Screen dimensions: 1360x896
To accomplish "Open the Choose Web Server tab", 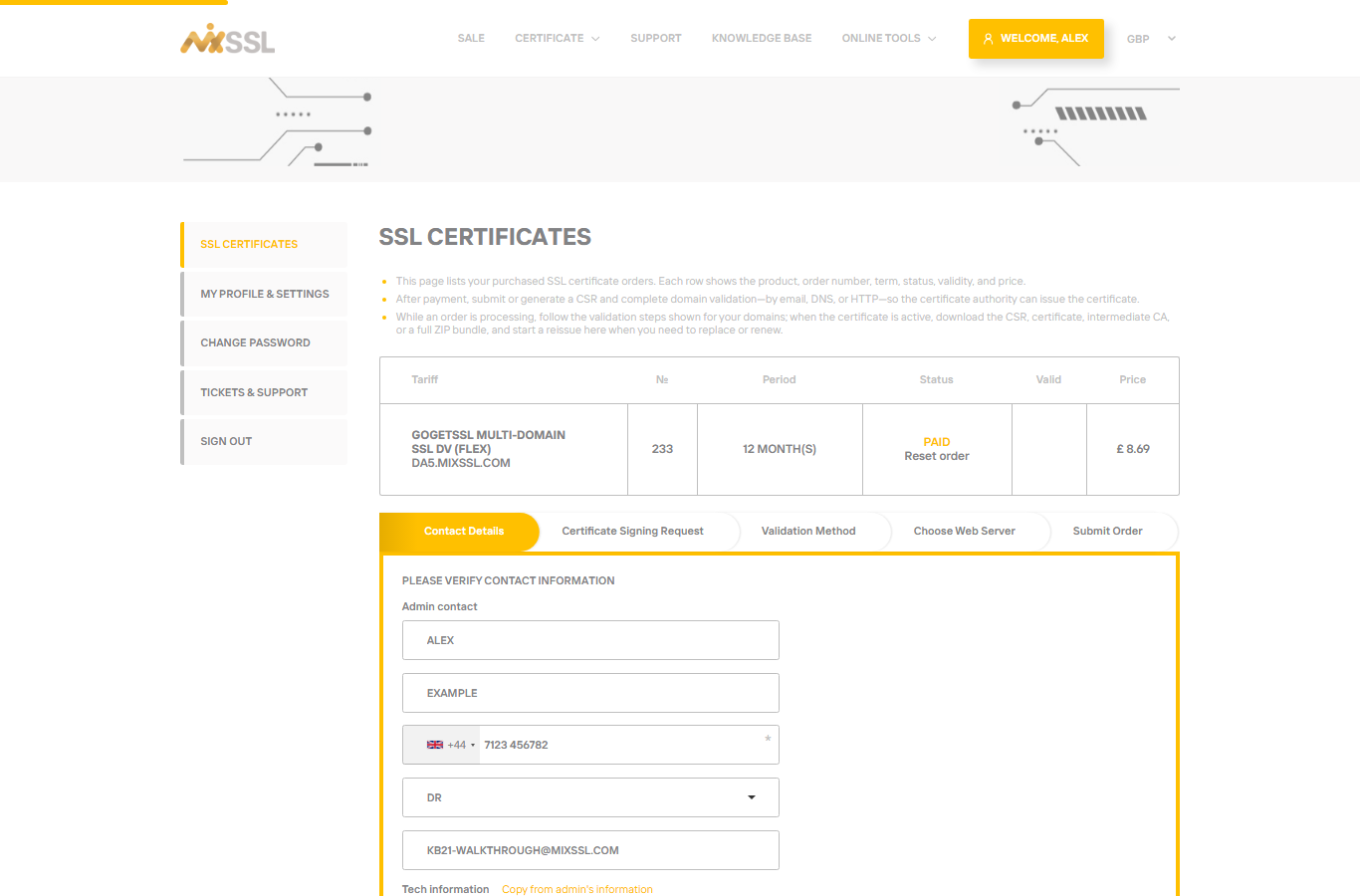I will (965, 531).
